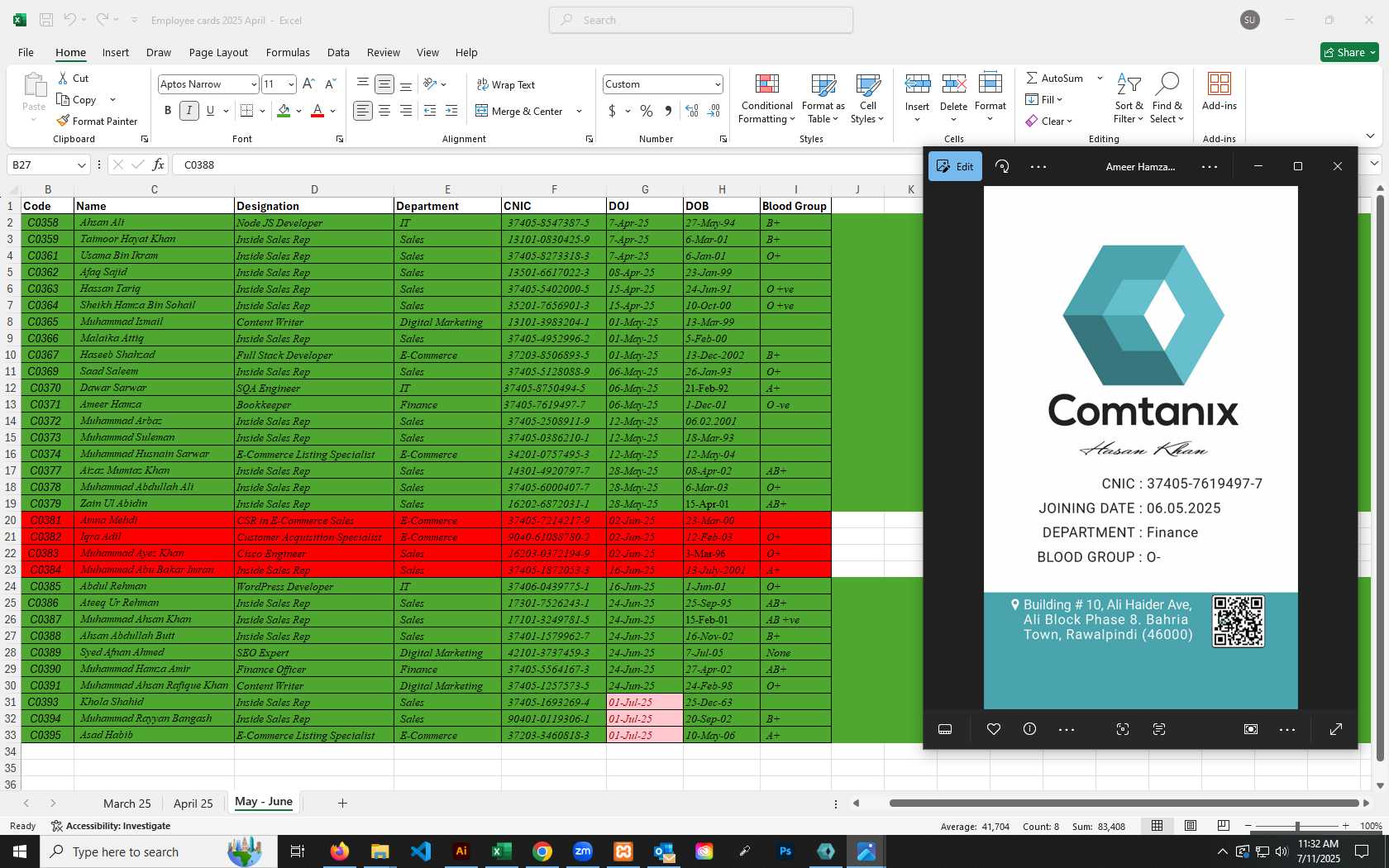Toggle Center horizontal alignment
The image size is (1389, 868).
384,111
